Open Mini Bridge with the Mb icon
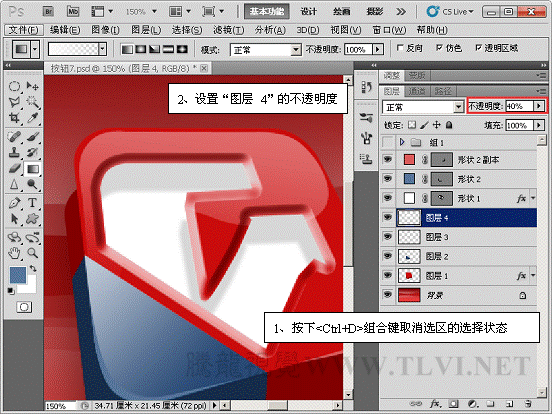Image resolution: width=552 pixels, height=414 pixels. pos(73,12)
